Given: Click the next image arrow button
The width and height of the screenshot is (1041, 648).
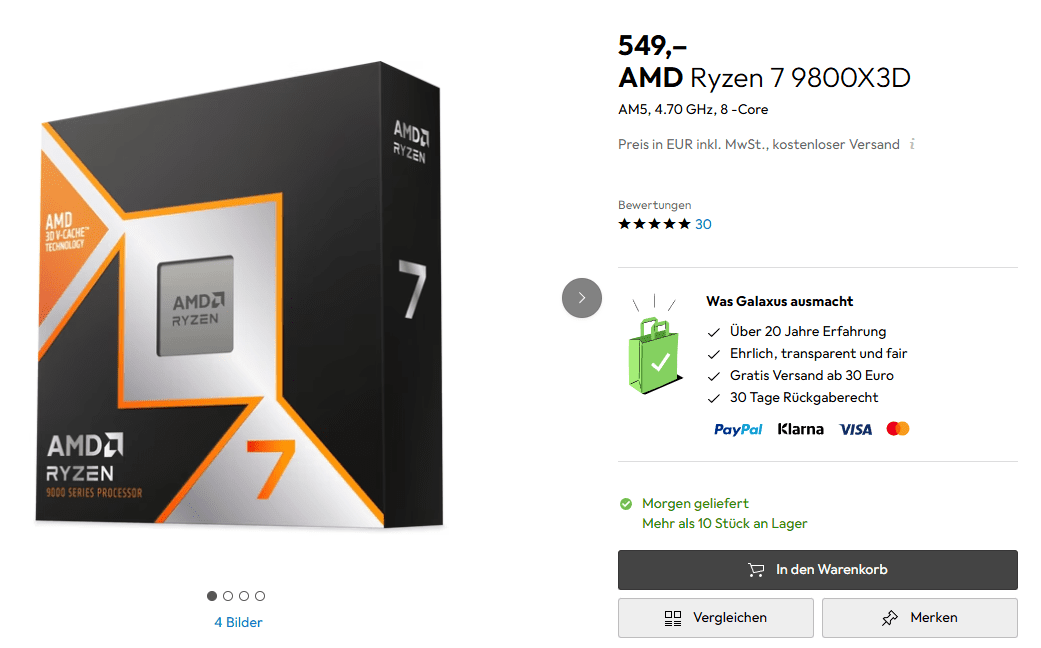Looking at the screenshot, I should [x=582, y=298].
